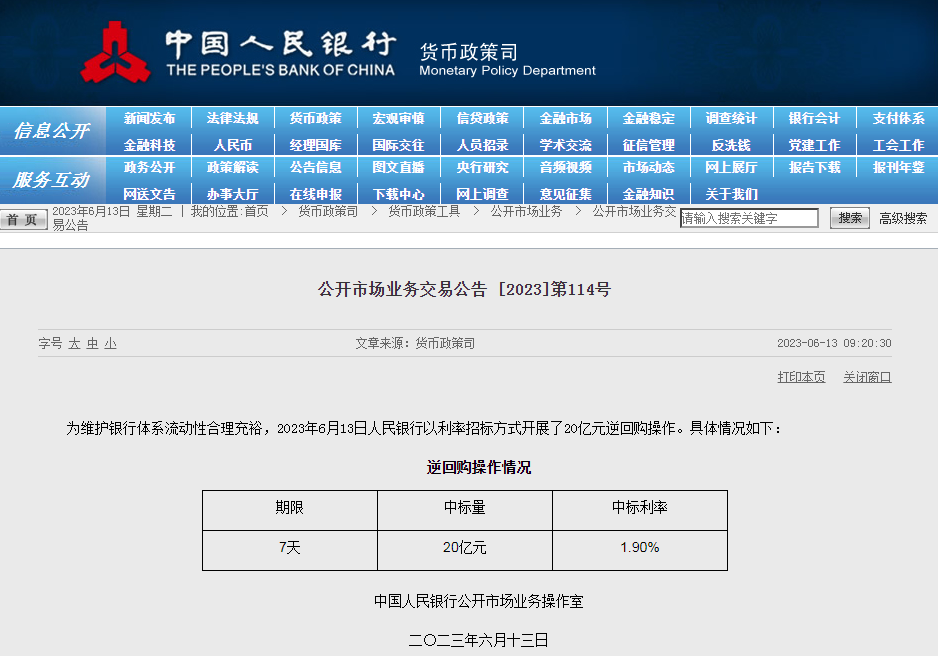
Task: Click the 首页 home button
Action: pos(23,219)
